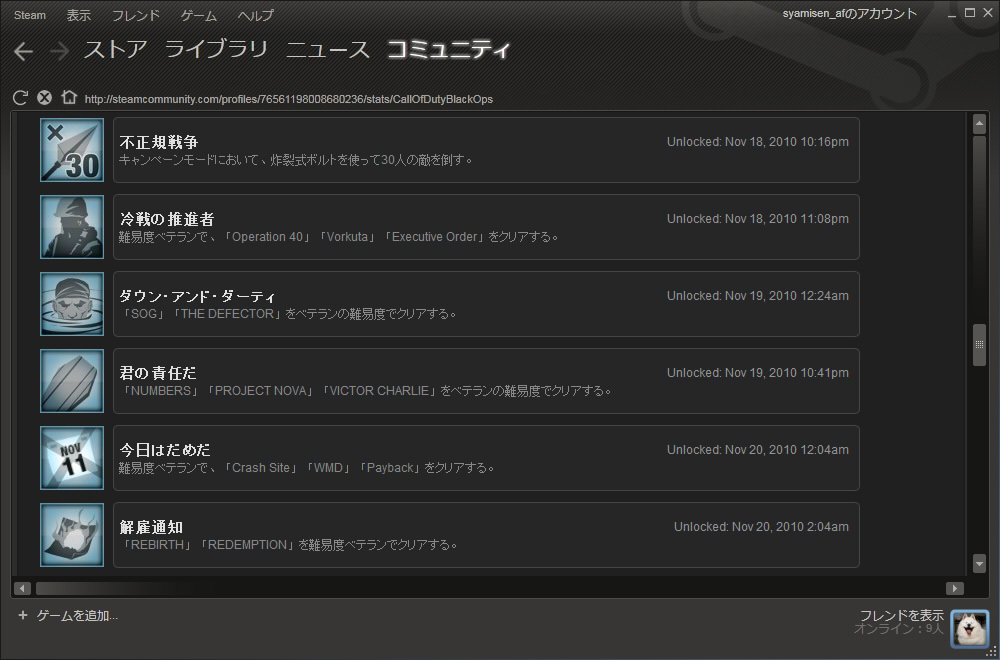Click the Nov 18, 2010 10:16pm unlock date
Screen dimensions: 1000x660
[x=758, y=142]
